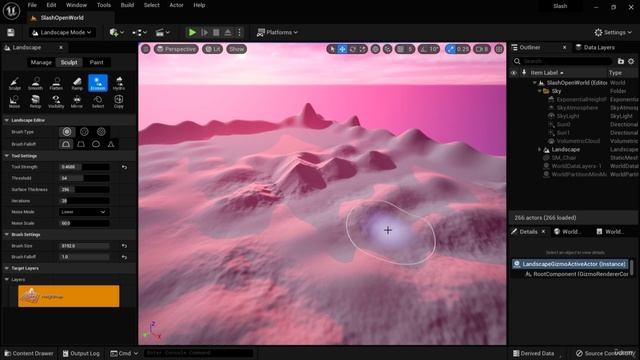The height and width of the screenshot is (360, 640).
Task: Open the Content Drawer
Action: (x=29, y=353)
